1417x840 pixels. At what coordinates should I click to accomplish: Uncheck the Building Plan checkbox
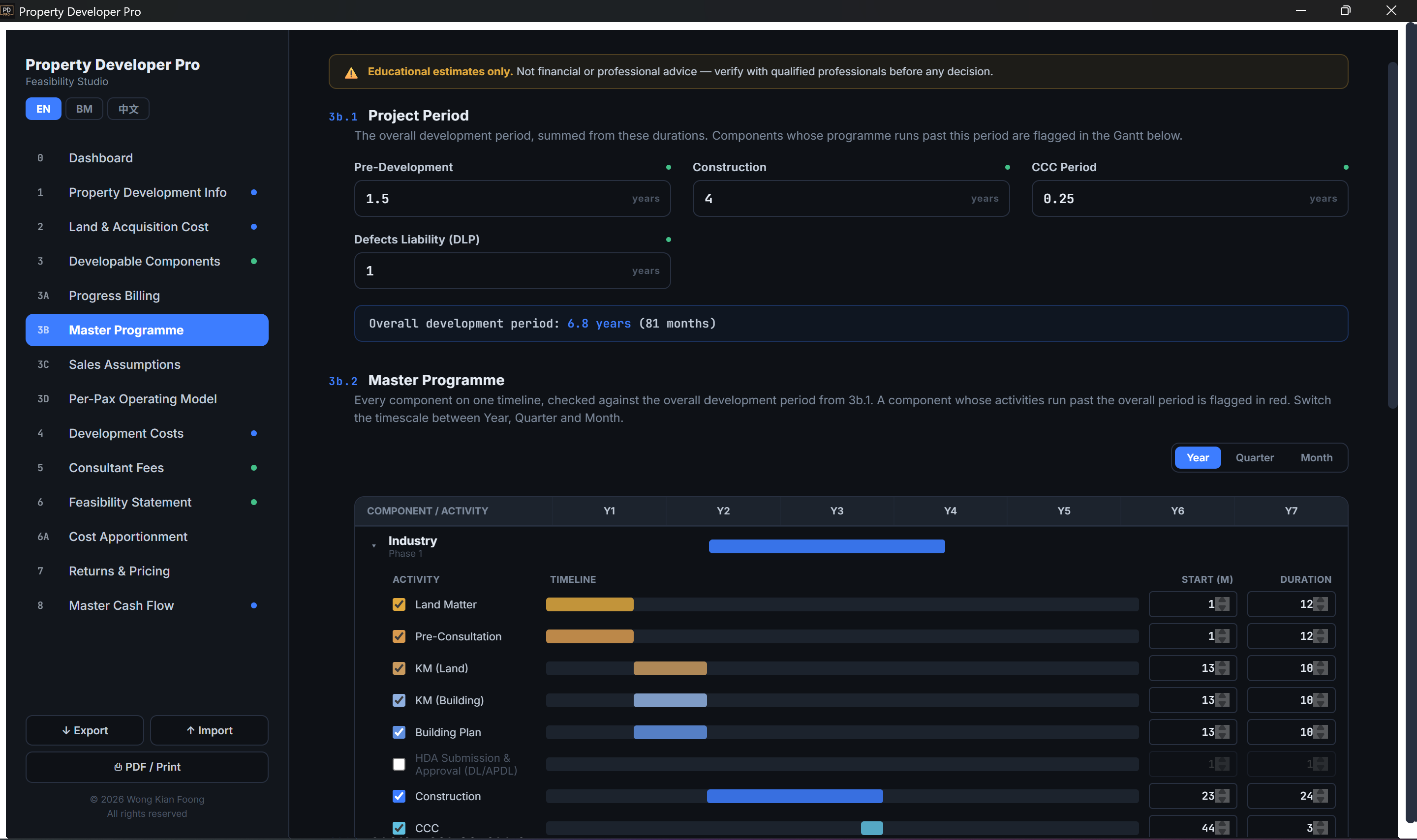399,732
